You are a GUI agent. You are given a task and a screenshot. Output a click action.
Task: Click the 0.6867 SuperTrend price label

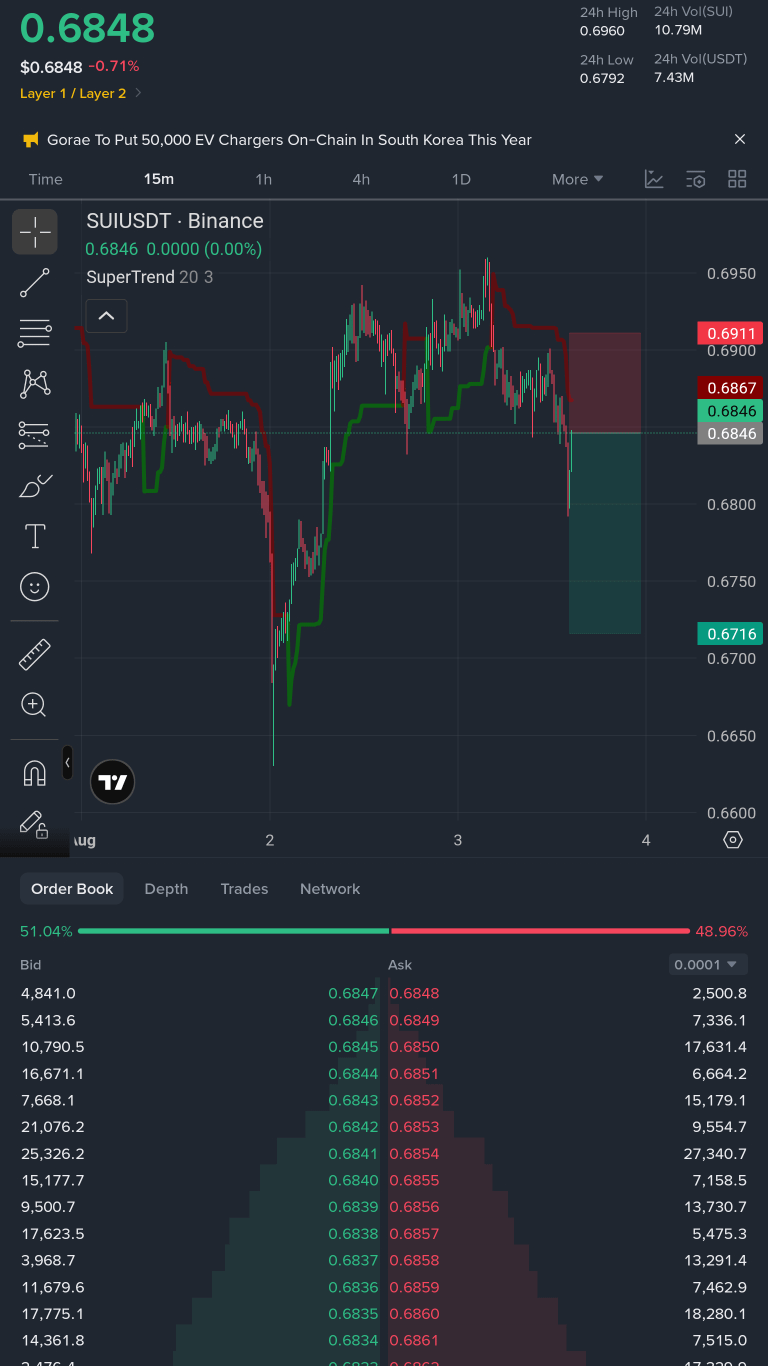(x=730, y=388)
